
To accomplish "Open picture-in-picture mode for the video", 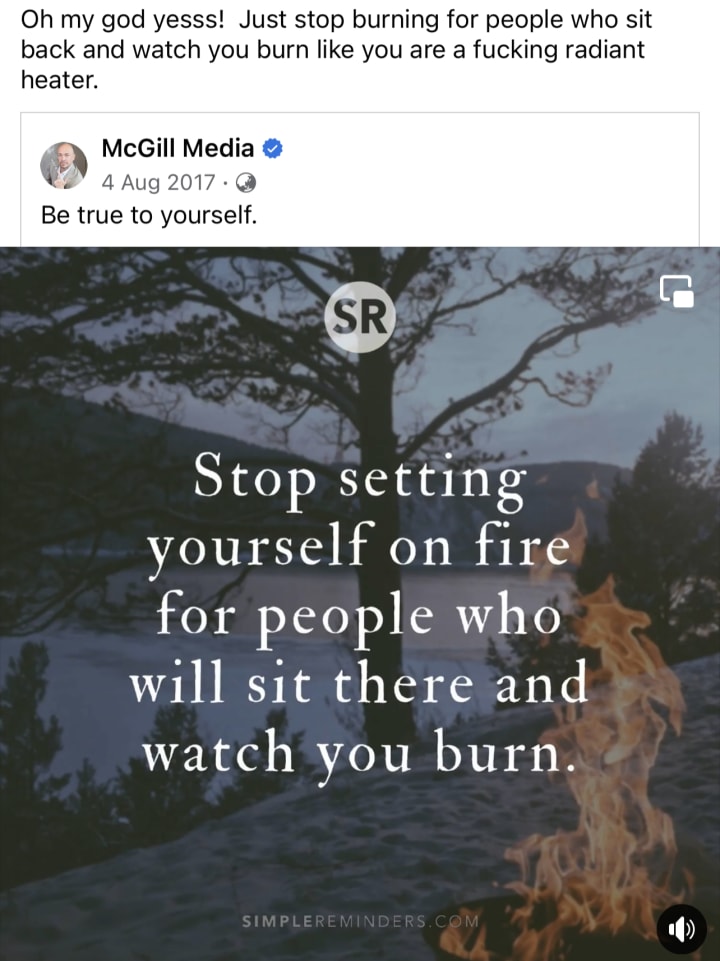I will click(676, 291).
